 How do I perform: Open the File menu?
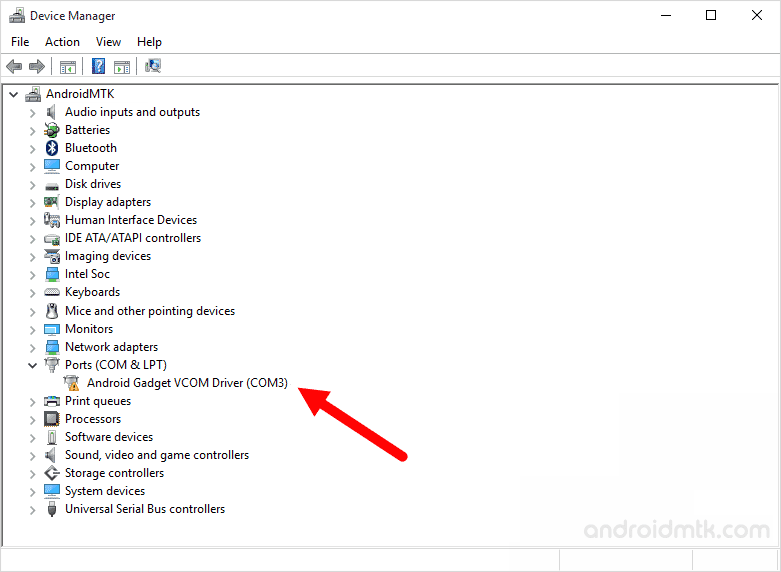point(20,42)
